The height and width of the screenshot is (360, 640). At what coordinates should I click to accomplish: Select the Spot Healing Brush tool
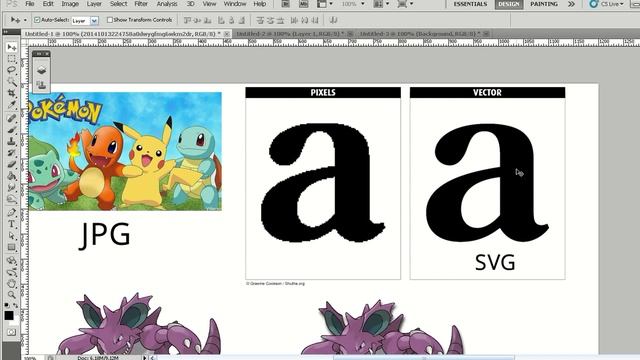11,118
